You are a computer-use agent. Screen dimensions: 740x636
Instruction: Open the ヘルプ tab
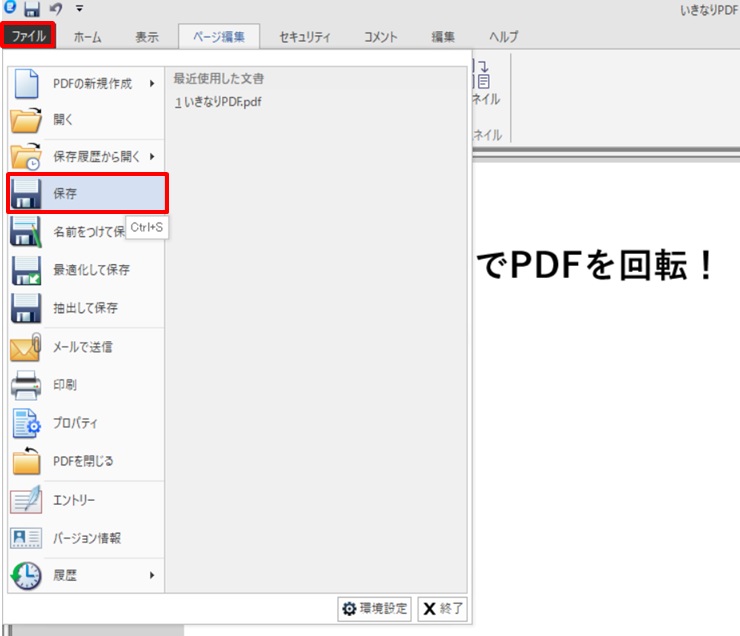503,37
